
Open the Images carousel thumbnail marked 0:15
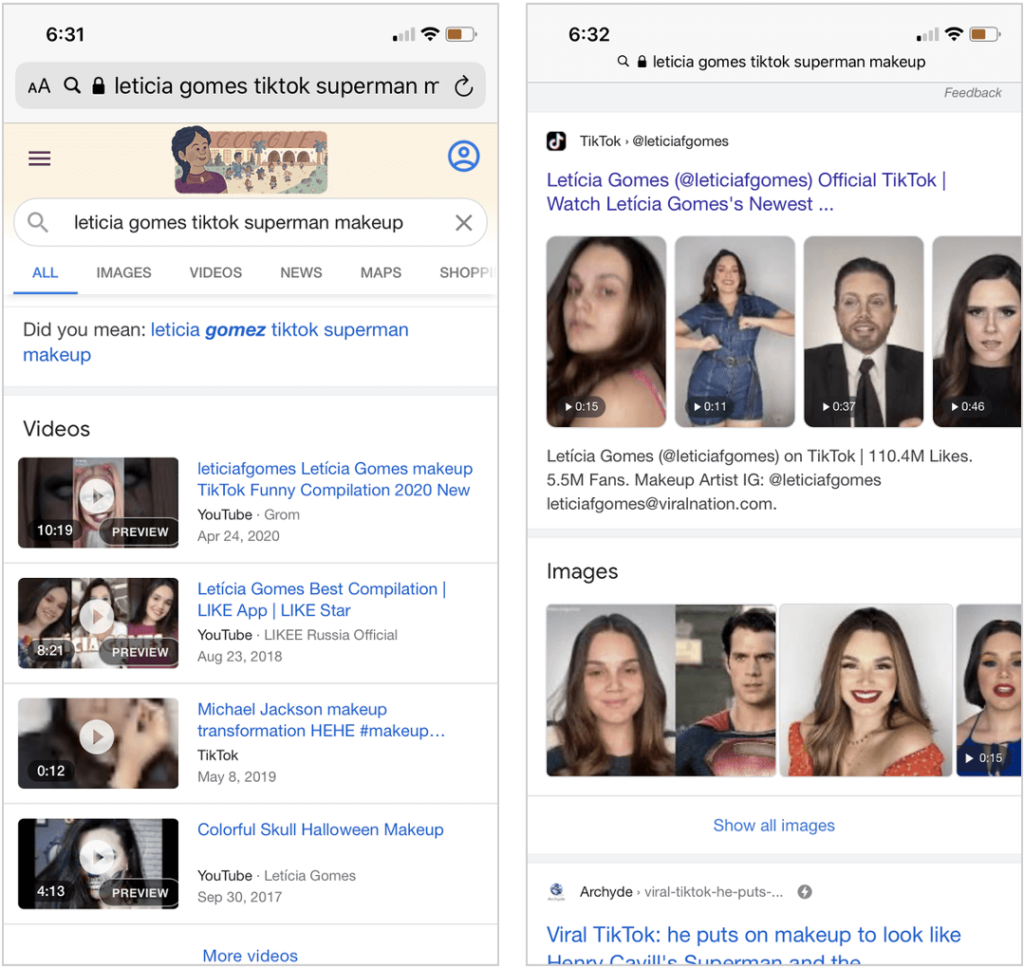(988, 690)
